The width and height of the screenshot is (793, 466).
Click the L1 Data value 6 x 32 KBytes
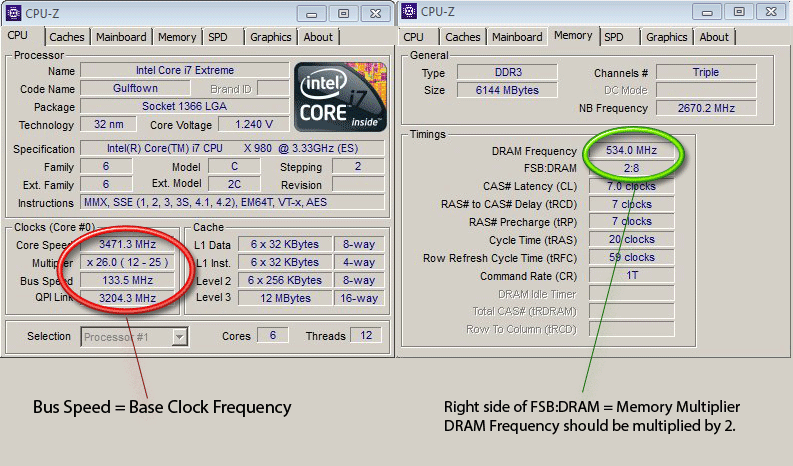[x=285, y=244]
